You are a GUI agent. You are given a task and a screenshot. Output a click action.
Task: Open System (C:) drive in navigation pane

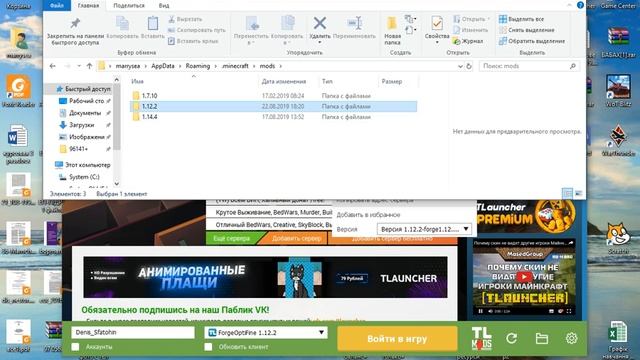click(84, 177)
